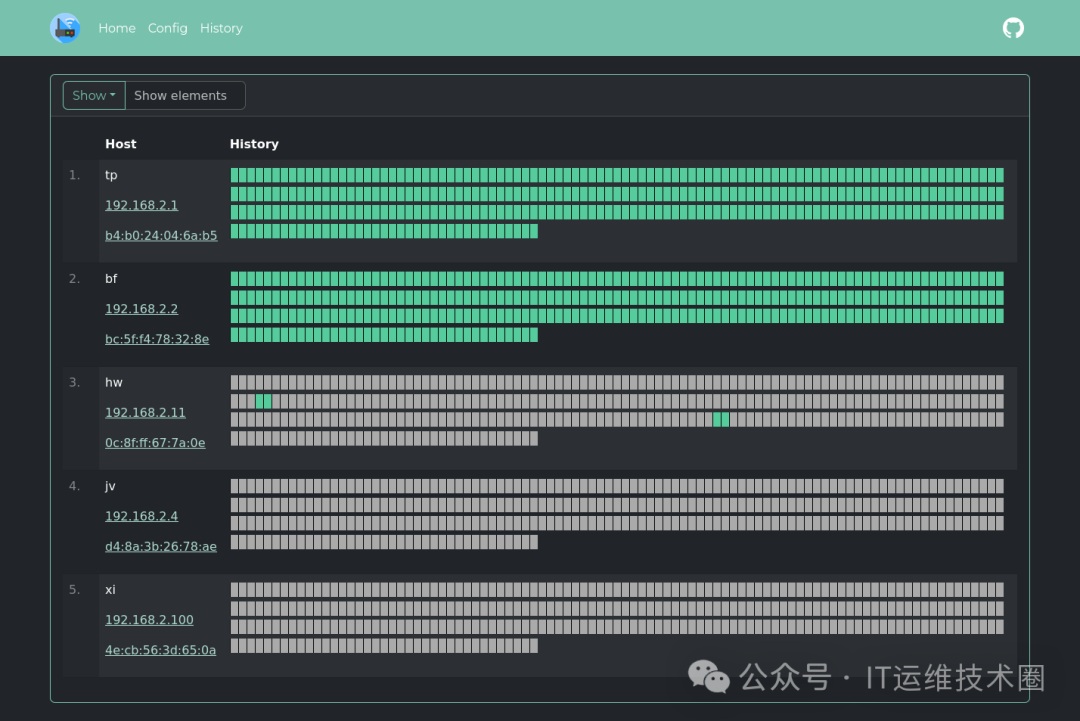
Task: Open IP link 192.168.2.11
Action: pos(145,412)
